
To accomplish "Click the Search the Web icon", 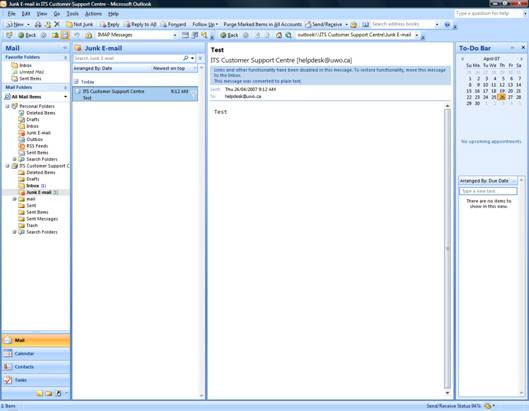I will pyautogui.click(x=288, y=35).
